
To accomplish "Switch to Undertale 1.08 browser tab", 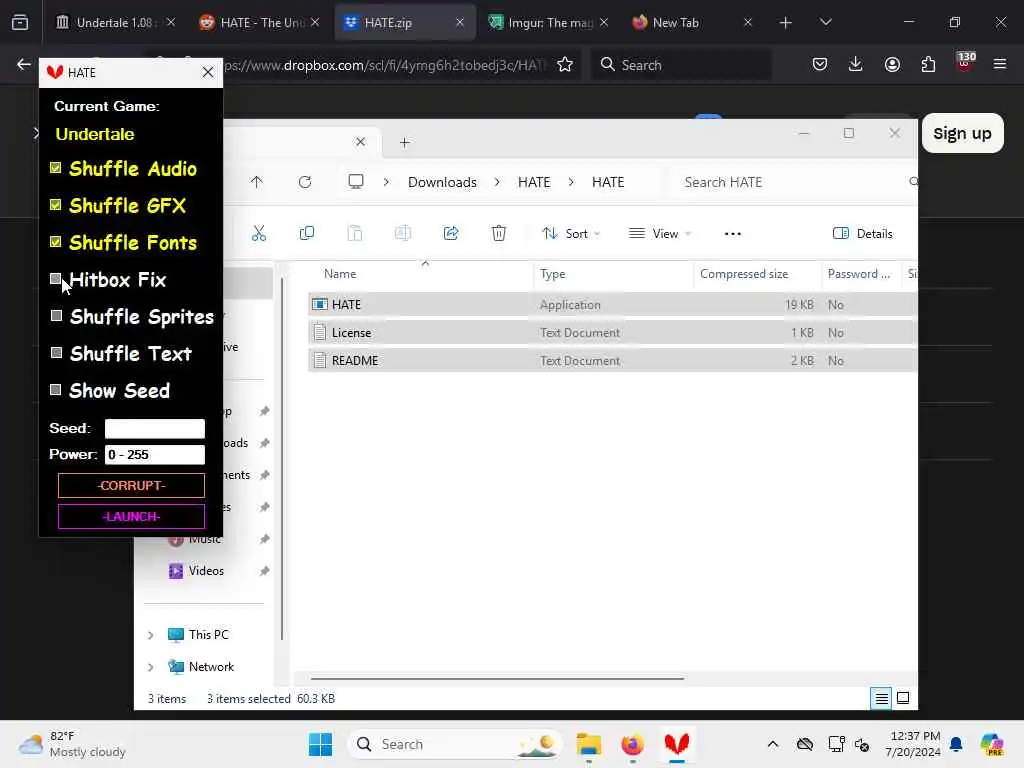I will tap(116, 22).
